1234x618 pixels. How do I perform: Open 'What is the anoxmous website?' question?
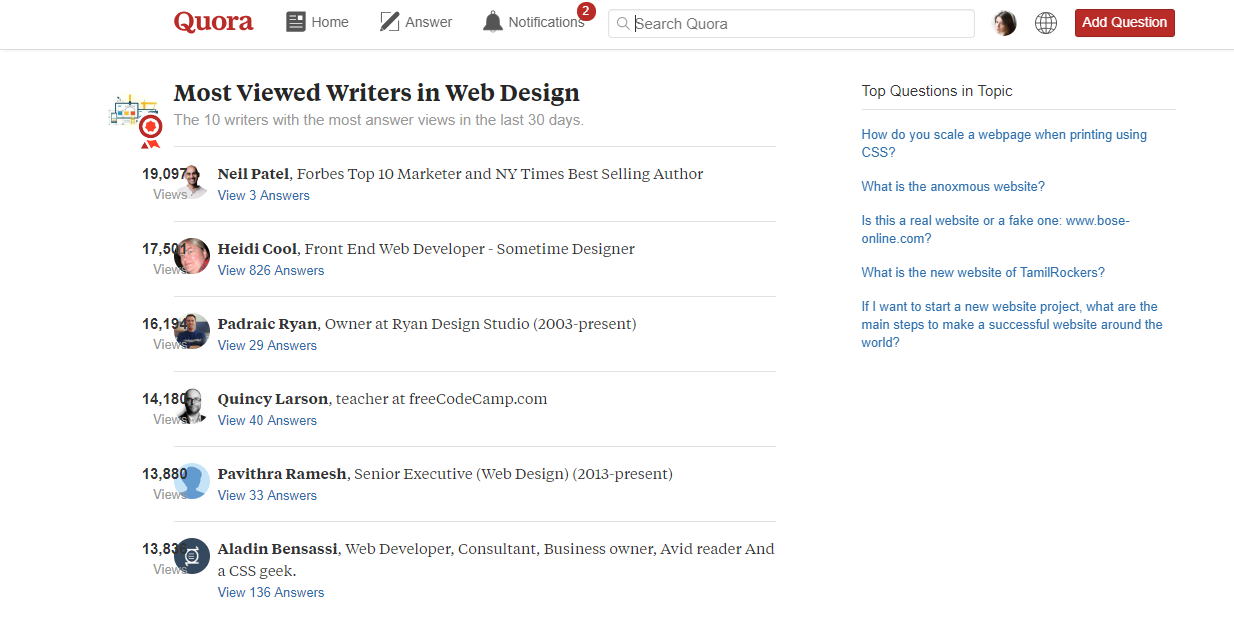(953, 187)
